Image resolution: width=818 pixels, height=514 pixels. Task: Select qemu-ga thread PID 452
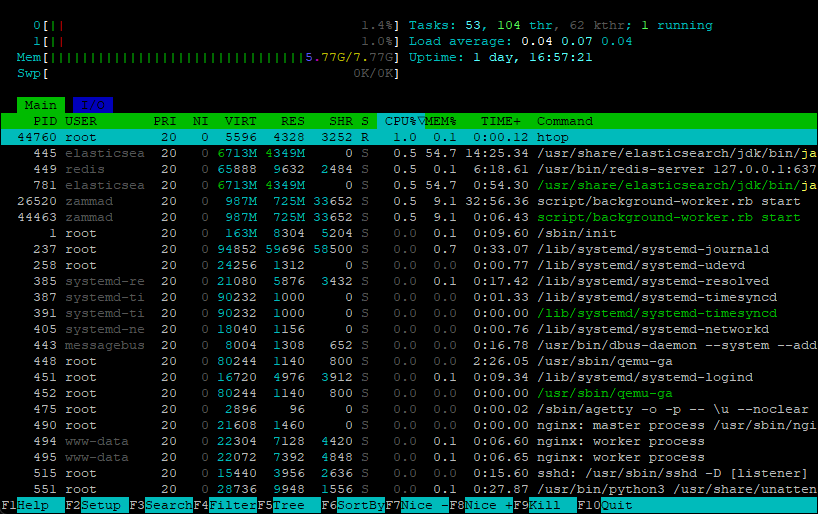[x=409, y=393]
